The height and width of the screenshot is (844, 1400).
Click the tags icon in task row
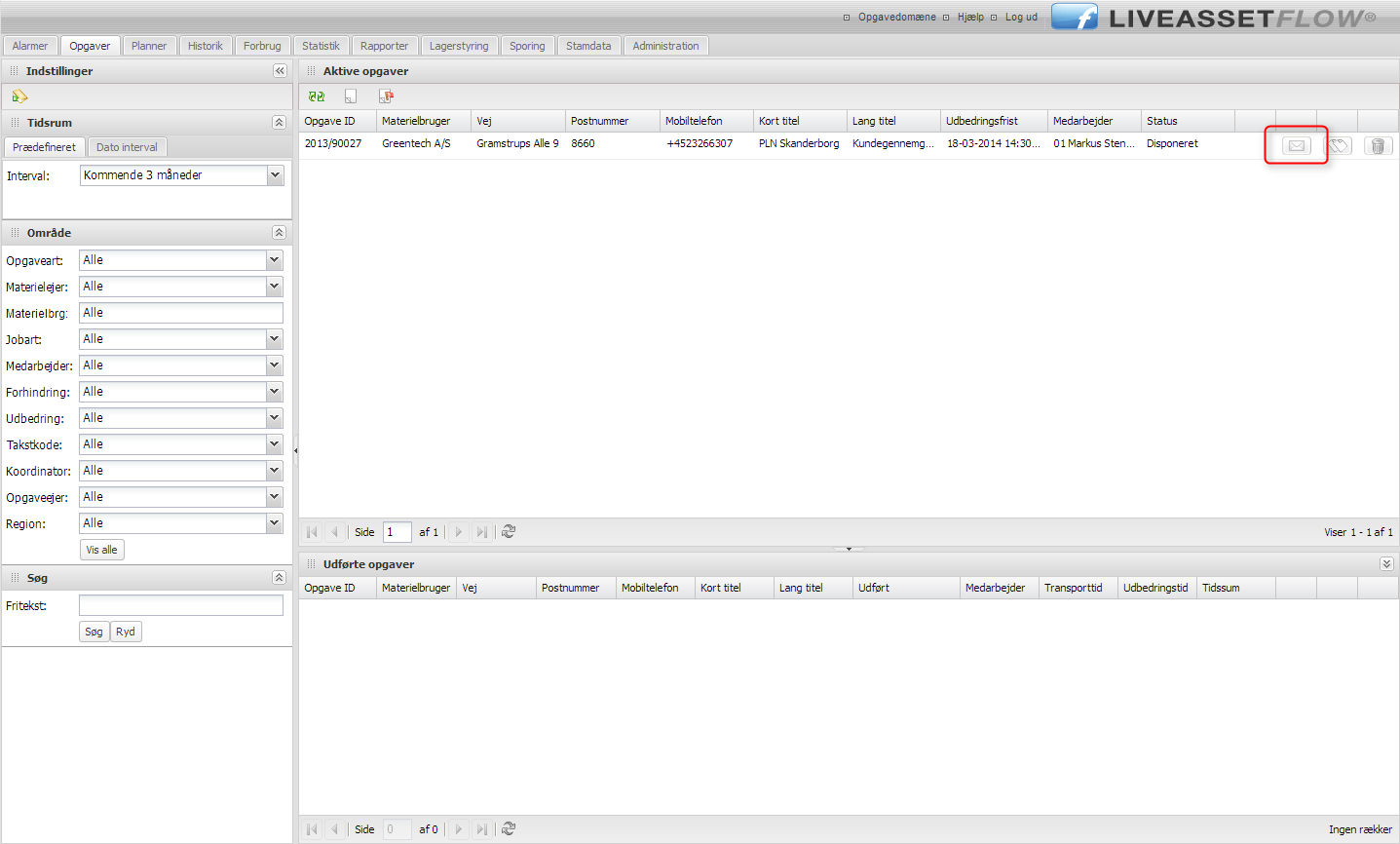click(x=1339, y=145)
